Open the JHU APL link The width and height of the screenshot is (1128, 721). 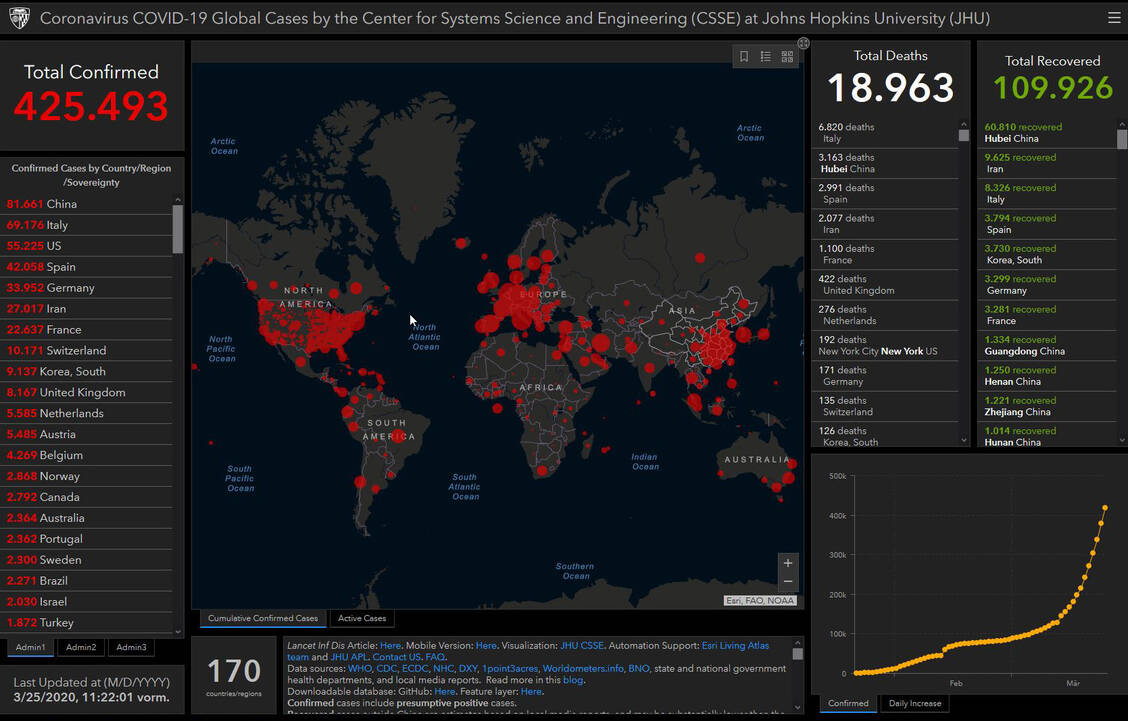click(x=349, y=657)
